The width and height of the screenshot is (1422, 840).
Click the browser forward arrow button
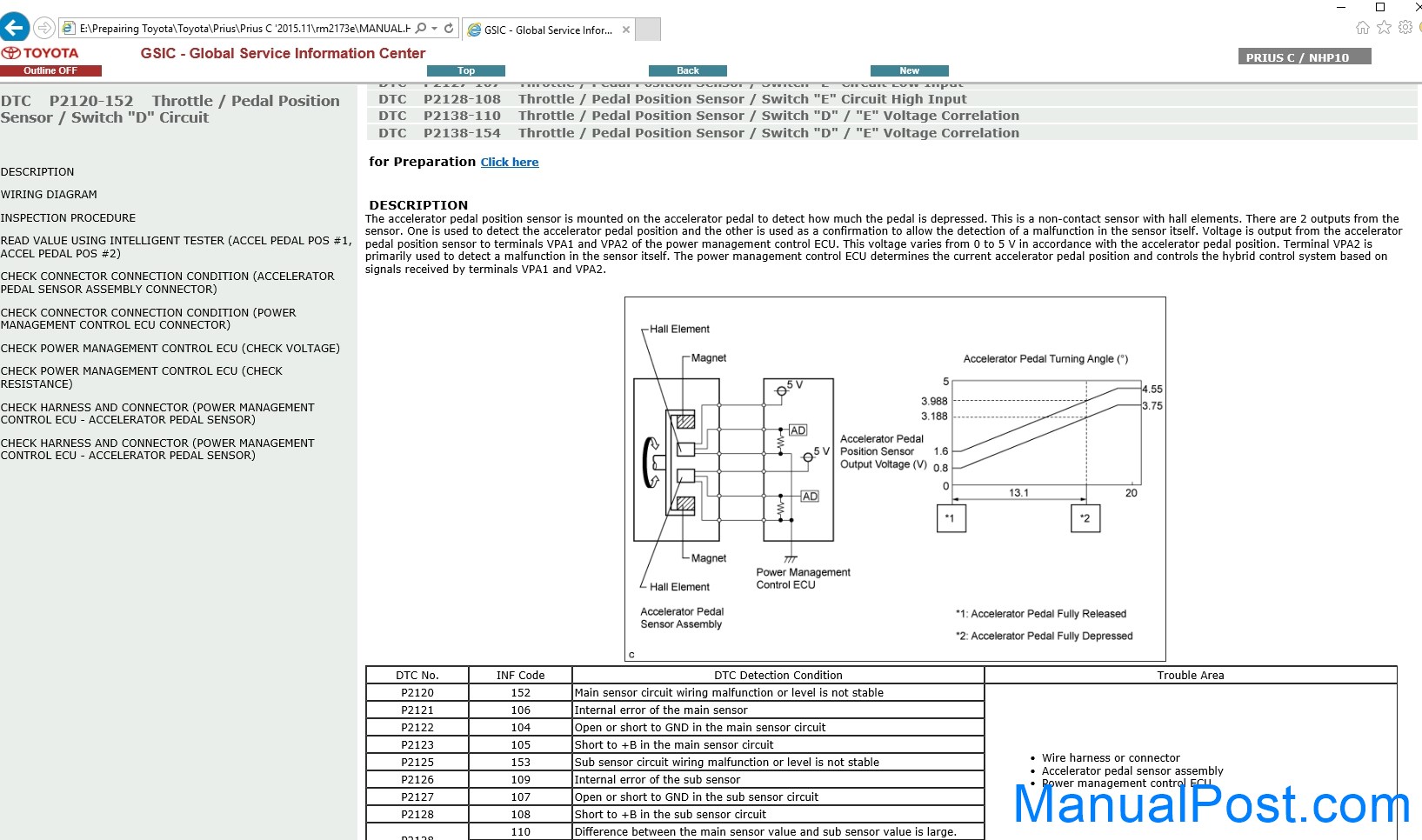[44, 28]
